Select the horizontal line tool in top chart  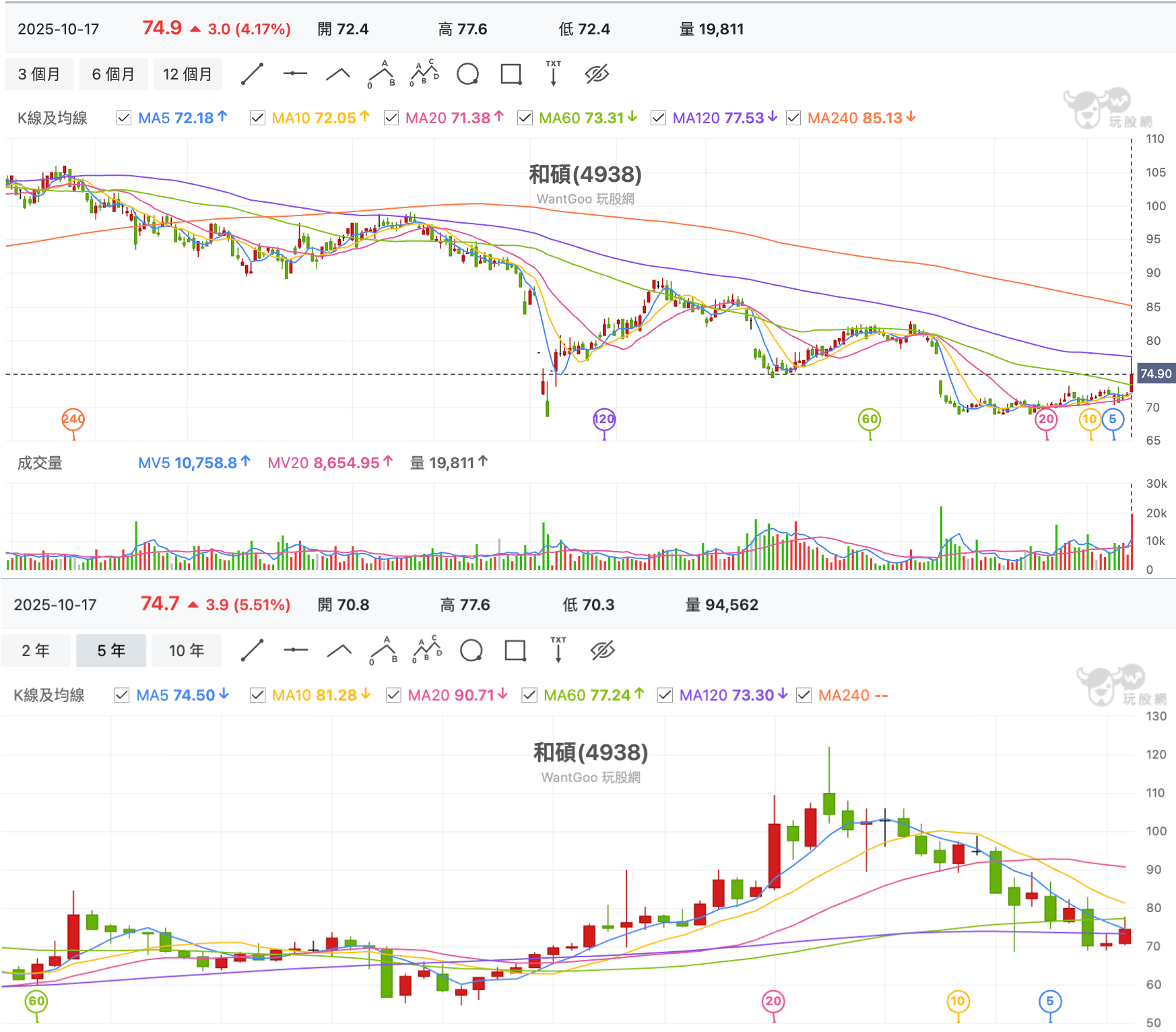(295, 74)
